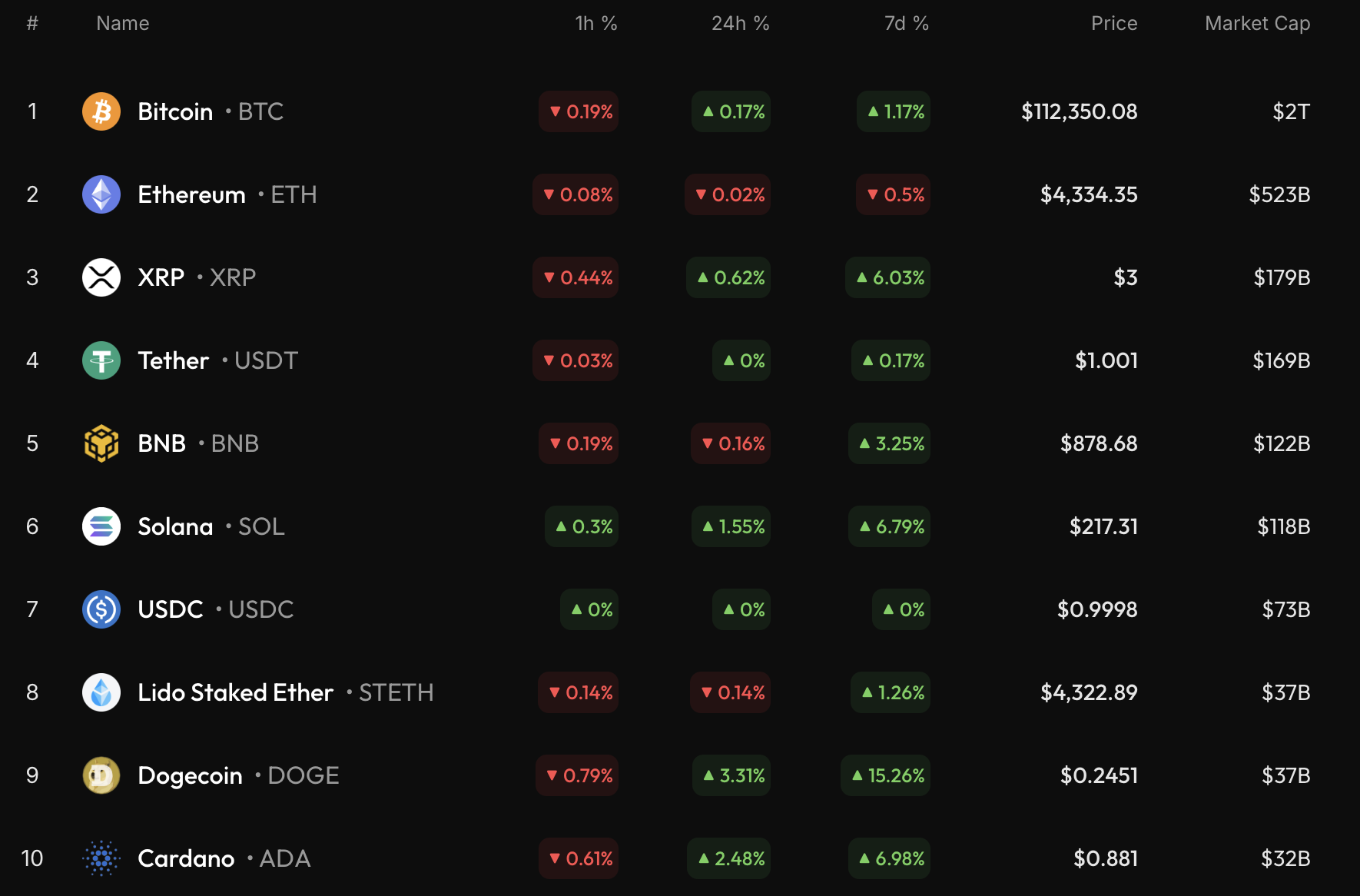Click the Dogecoin coin logo

[101, 775]
